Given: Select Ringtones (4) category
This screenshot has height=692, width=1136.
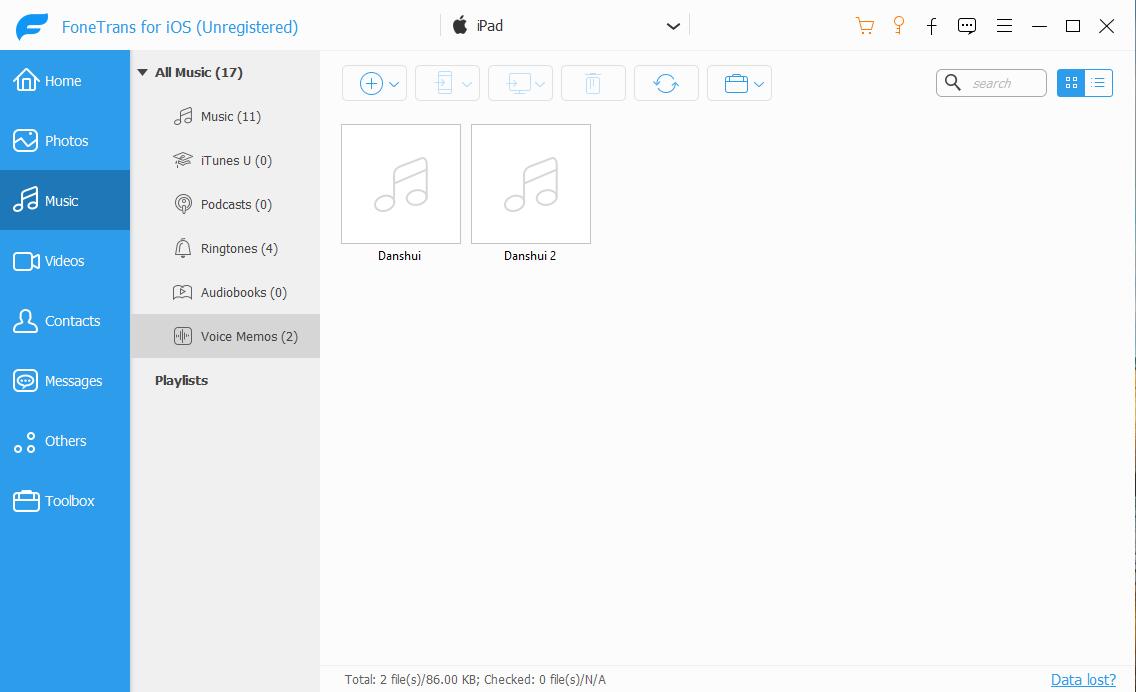Looking at the screenshot, I should (x=225, y=249).
